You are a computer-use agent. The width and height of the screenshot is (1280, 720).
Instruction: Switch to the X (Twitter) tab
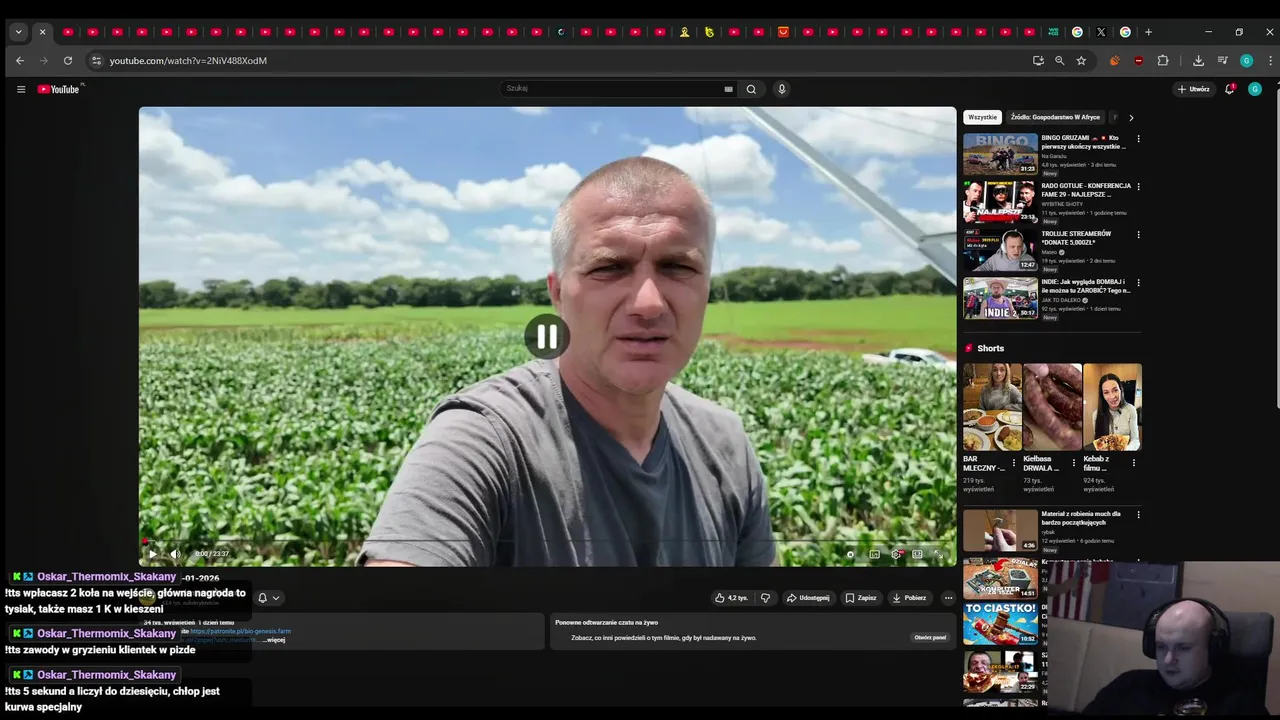tap(1101, 32)
